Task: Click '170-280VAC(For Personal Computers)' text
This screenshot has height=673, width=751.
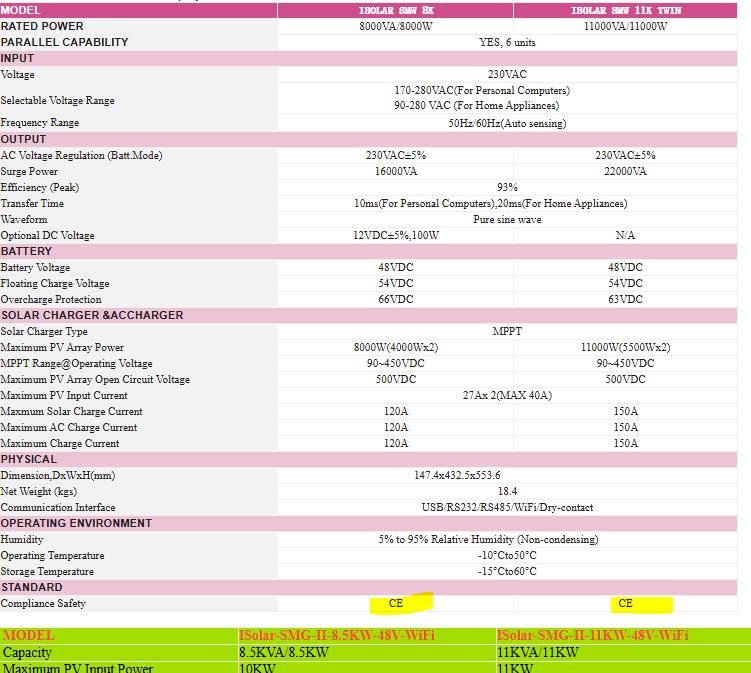Action: click(482, 91)
